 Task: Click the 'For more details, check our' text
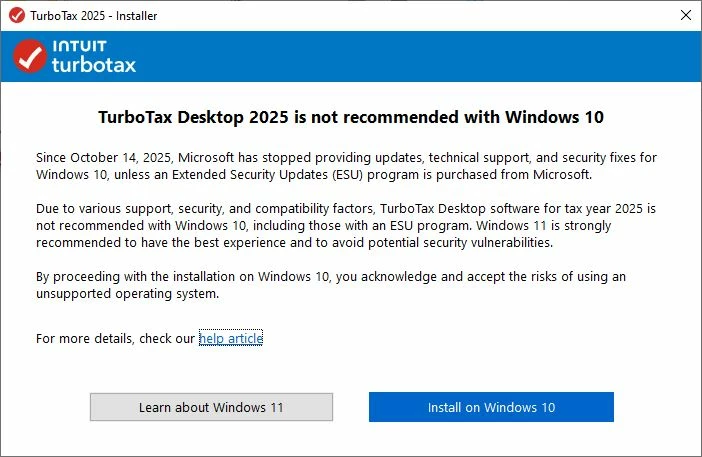pos(116,338)
